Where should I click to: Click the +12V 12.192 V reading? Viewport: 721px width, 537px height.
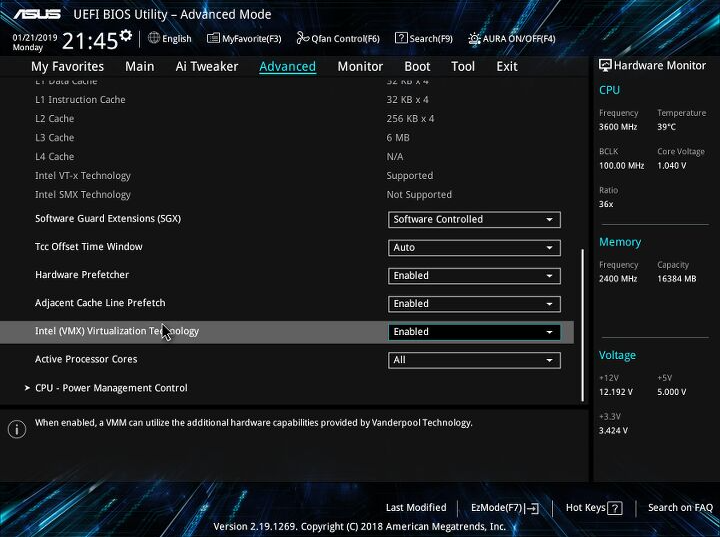[x=616, y=392]
